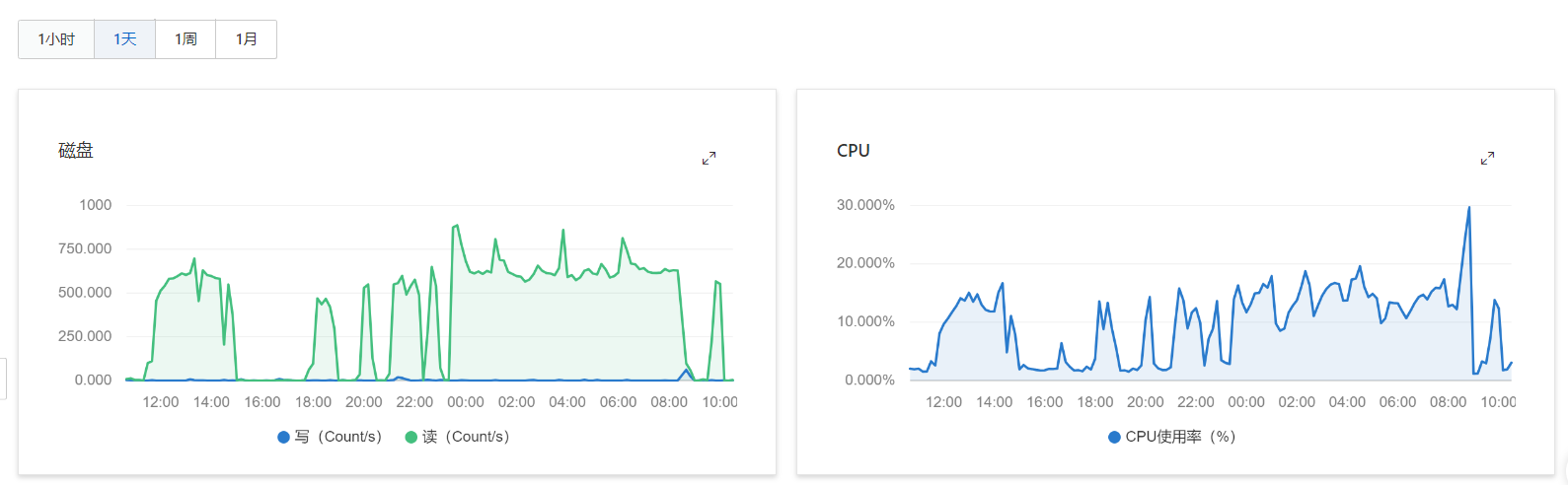
Task: Select the 1天 time range tab
Action: (124, 39)
